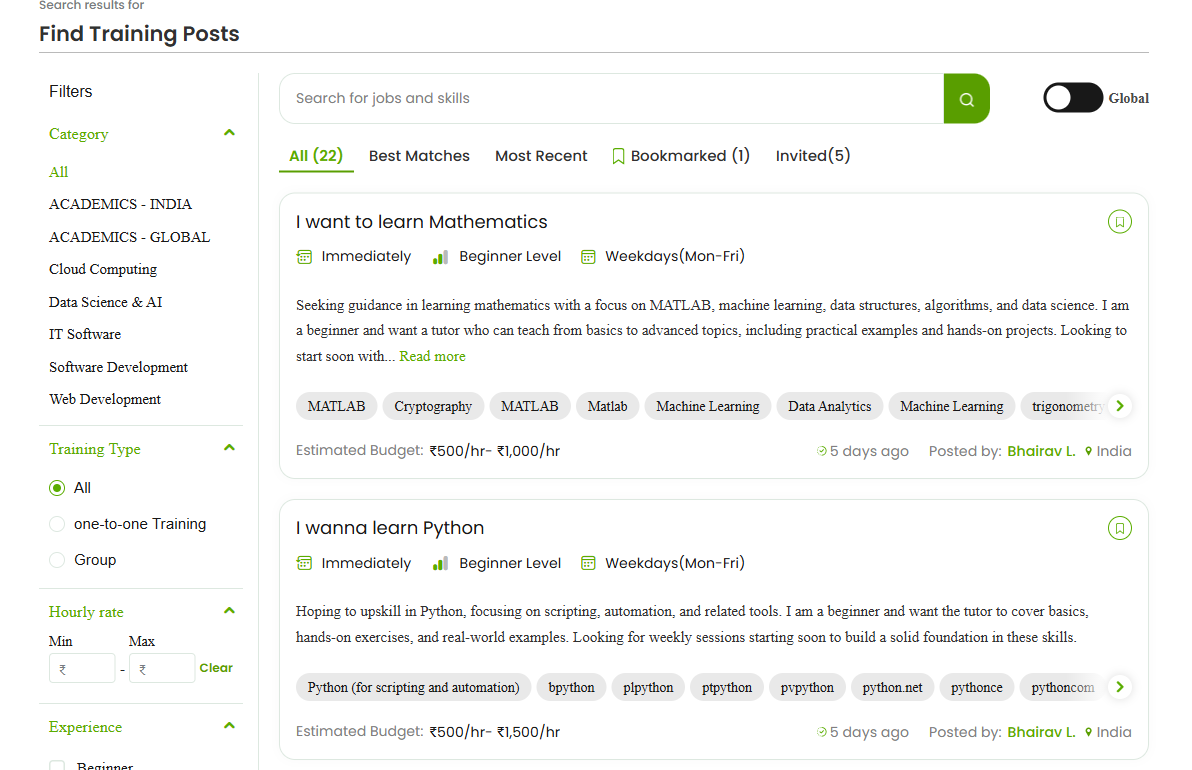
Task: Open the Invited(5) tab
Action: click(813, 156)
